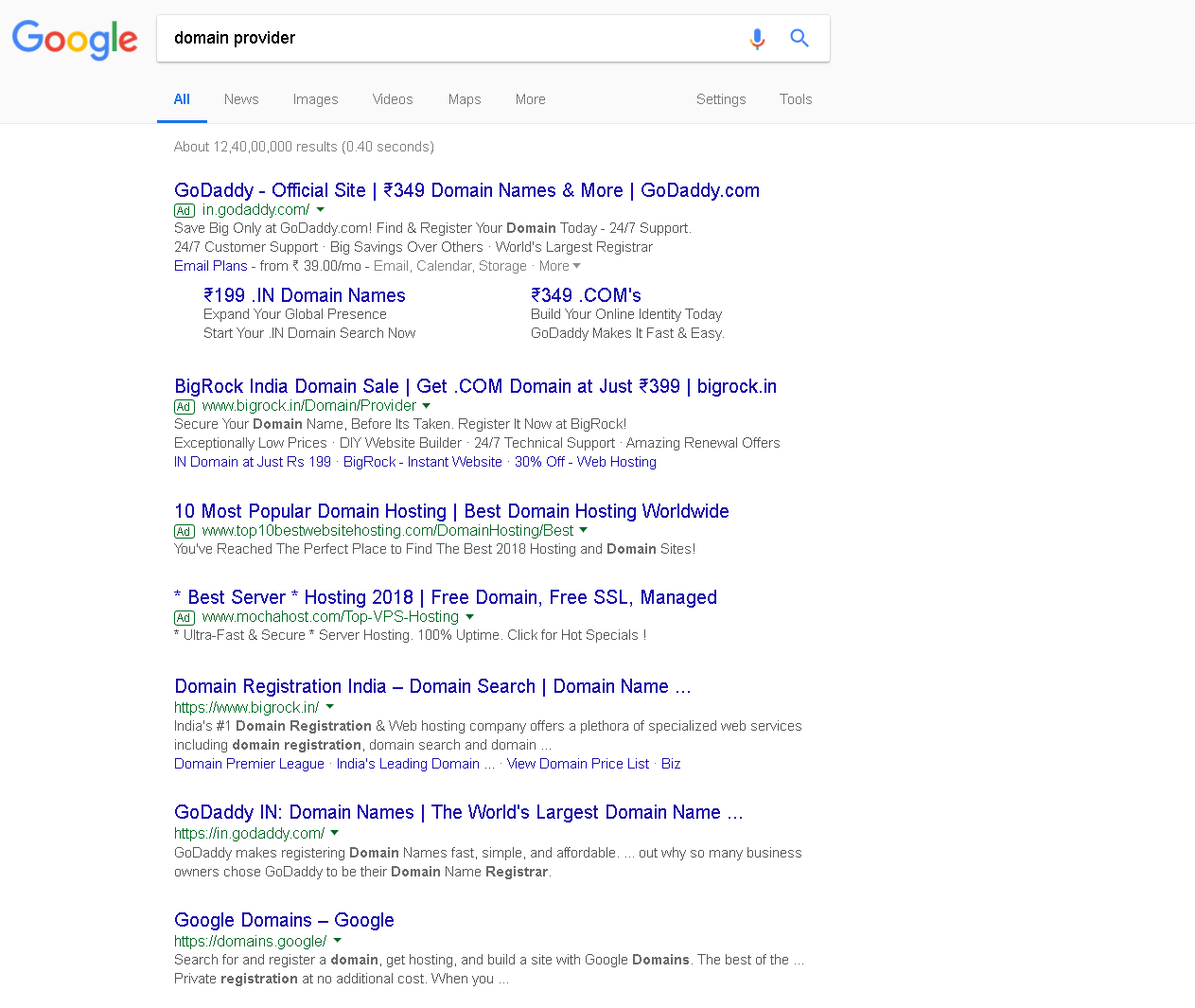This screenshot has height=1008, width=1195.
Task: Open search Settings
Action: tap(721, 99)
